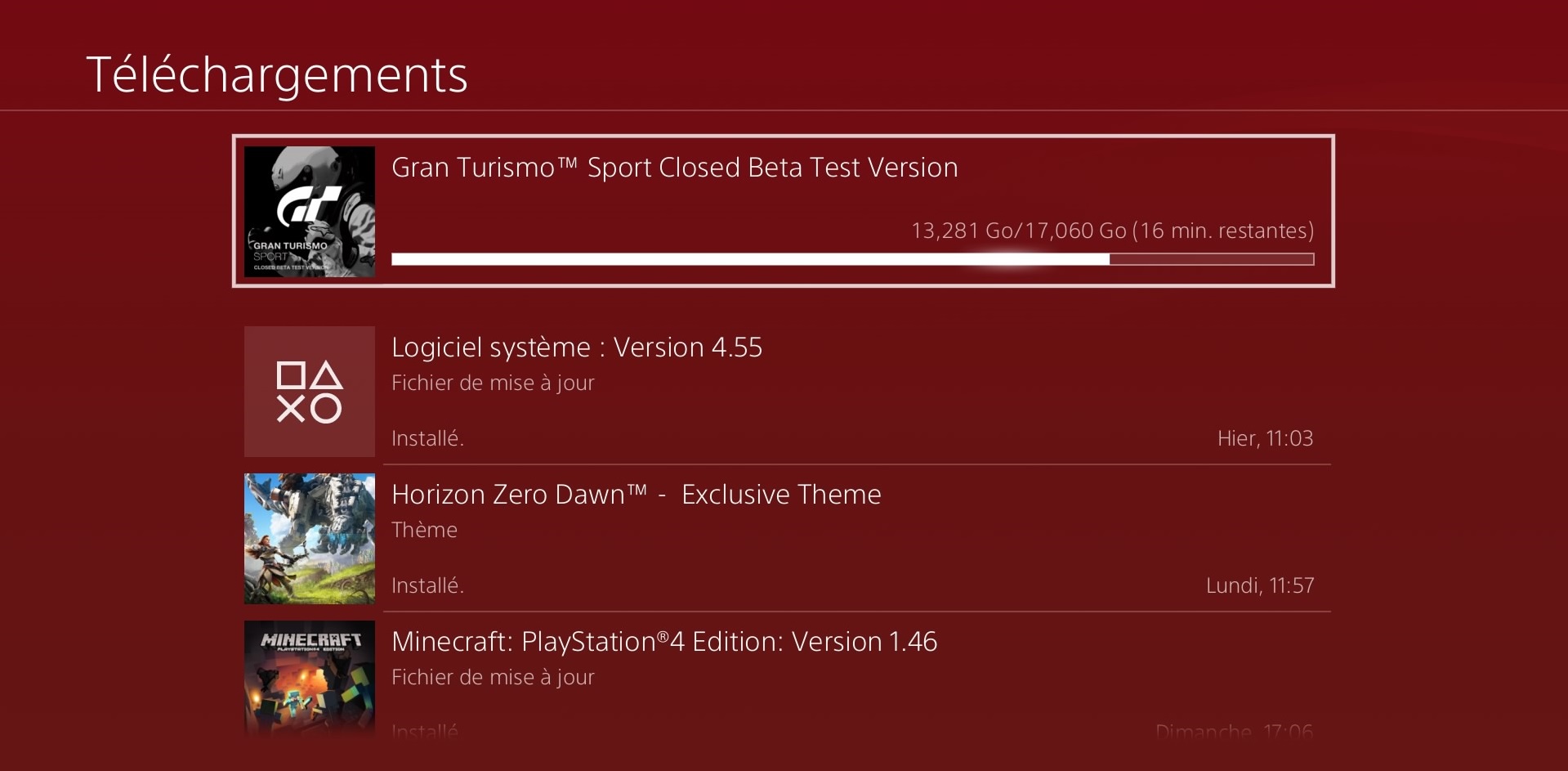The image size is (1568, 771).
Task: Click the Thème label under Horizon Zero Dawn
Action: 424,530
